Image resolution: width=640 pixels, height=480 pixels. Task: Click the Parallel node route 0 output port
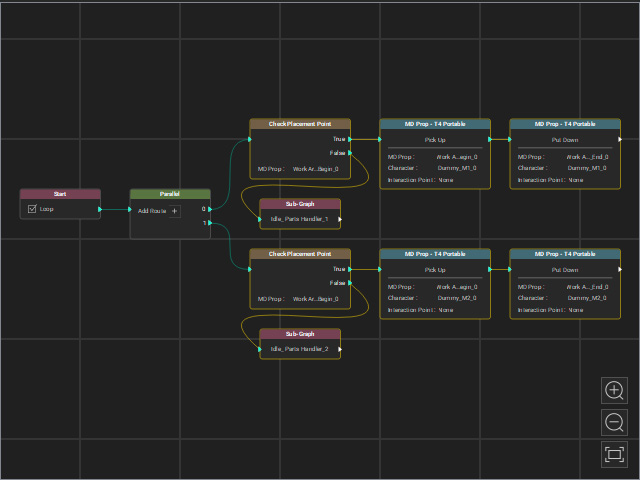click(210, 209)
